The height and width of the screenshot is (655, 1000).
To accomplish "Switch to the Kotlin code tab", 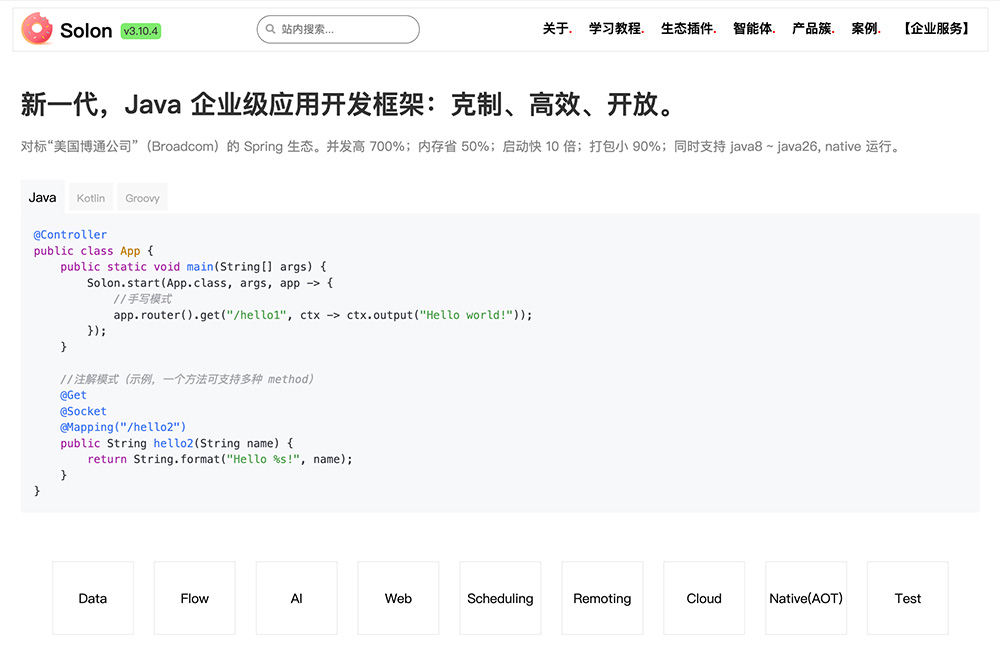I will point(91,198).
